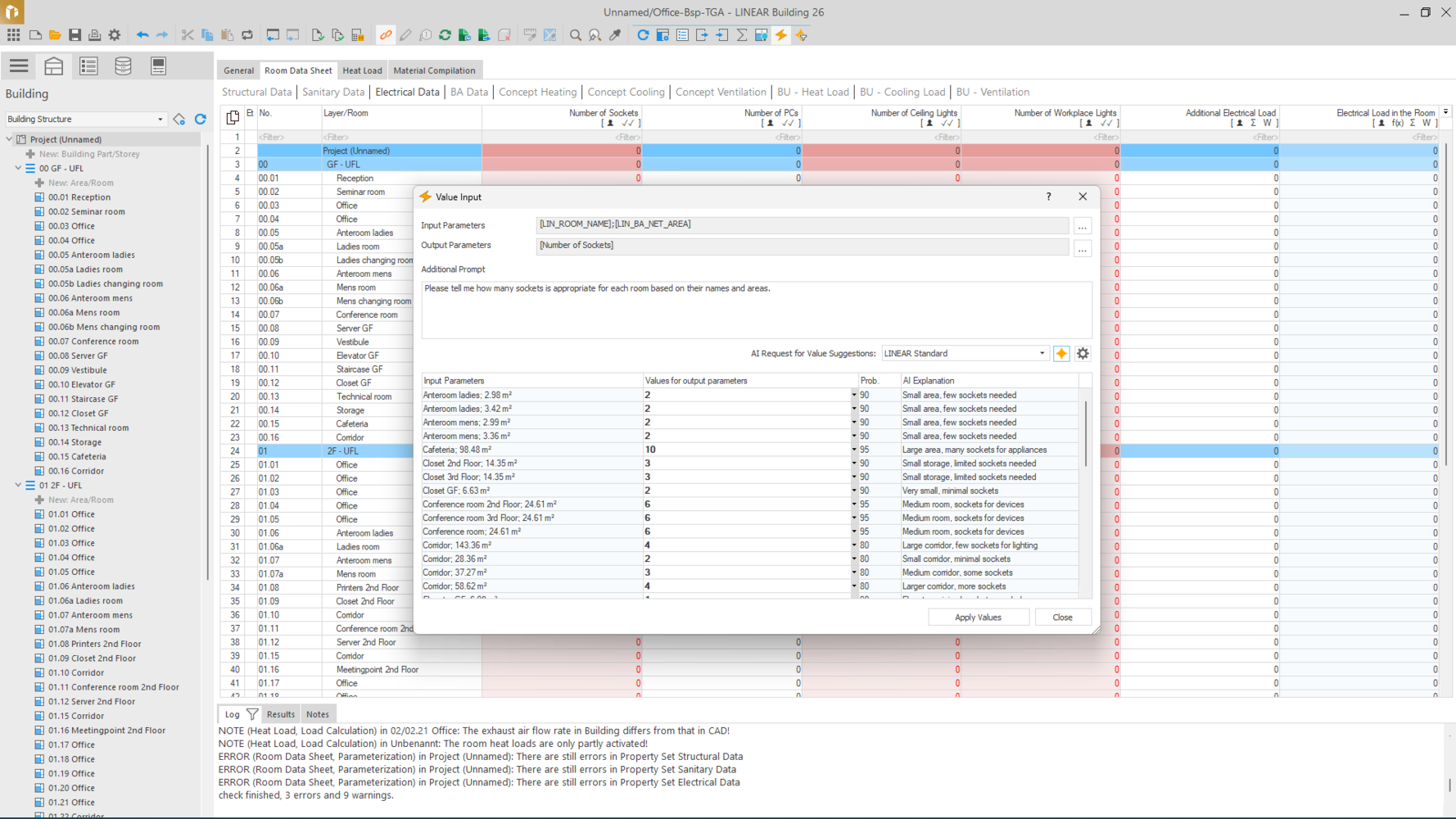Image resolution: width=1456 pixels, height=819 pixels.
Task: Click the Close button in dialog
Action: [x=1062, y=618]
